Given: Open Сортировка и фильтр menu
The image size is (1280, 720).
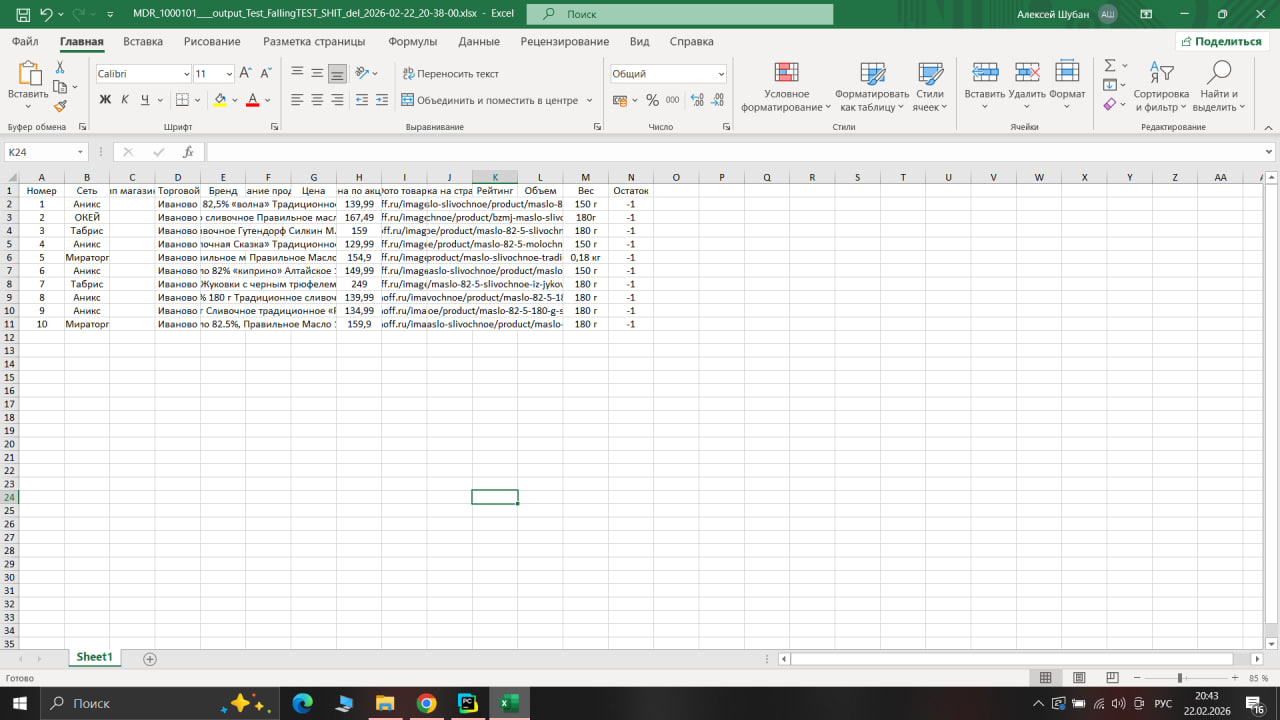Looking at the screenshot, I should [1161, 86].
